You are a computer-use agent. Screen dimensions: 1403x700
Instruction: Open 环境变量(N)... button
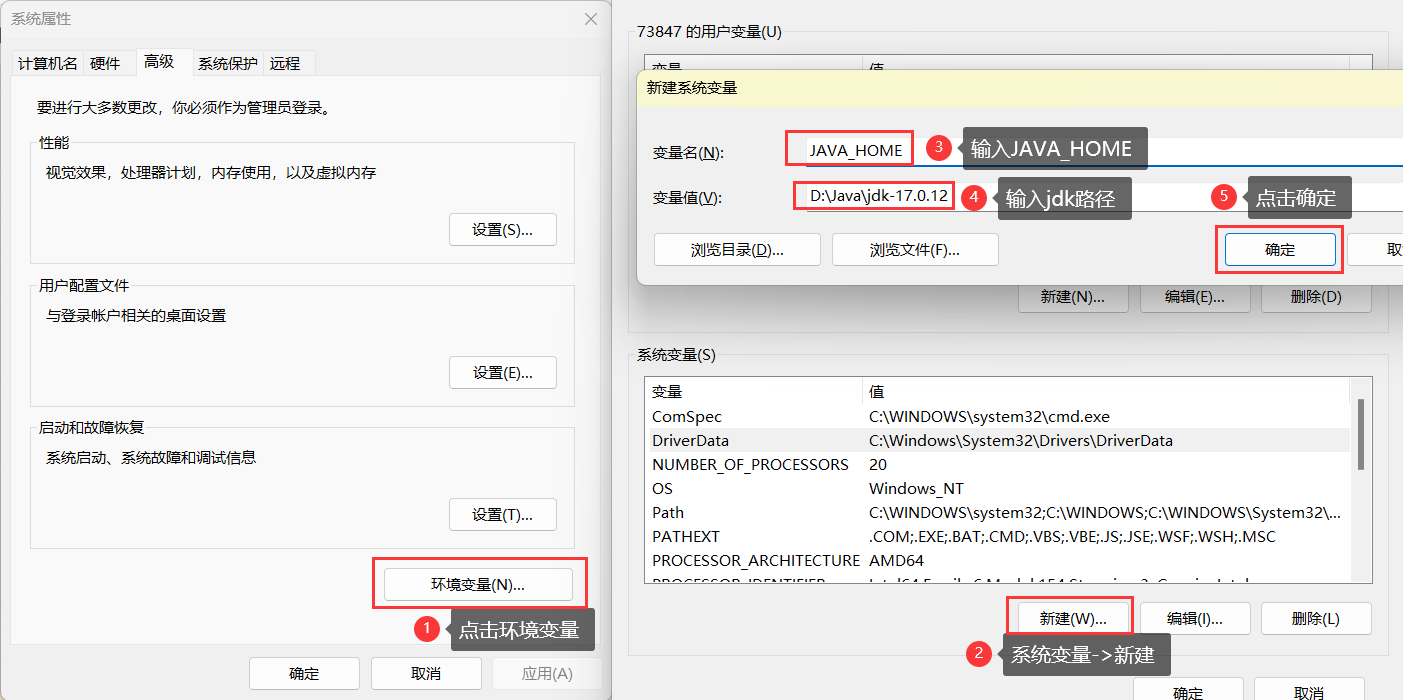[478, 585]
